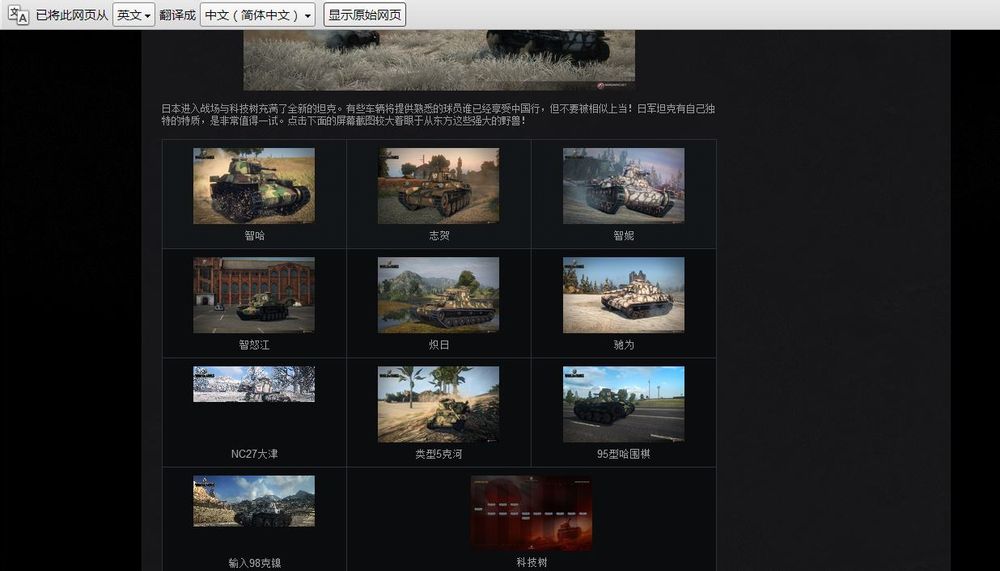The image size is (1000, 571).
Task: Open the 驰为 tank screenshot thumbnail
Action: [x=624, y=295]
